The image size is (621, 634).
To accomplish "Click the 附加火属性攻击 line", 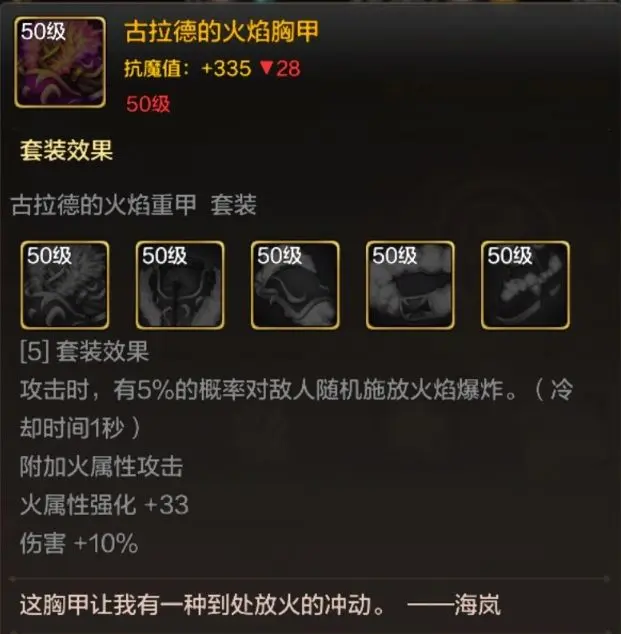I will point(101,467).
